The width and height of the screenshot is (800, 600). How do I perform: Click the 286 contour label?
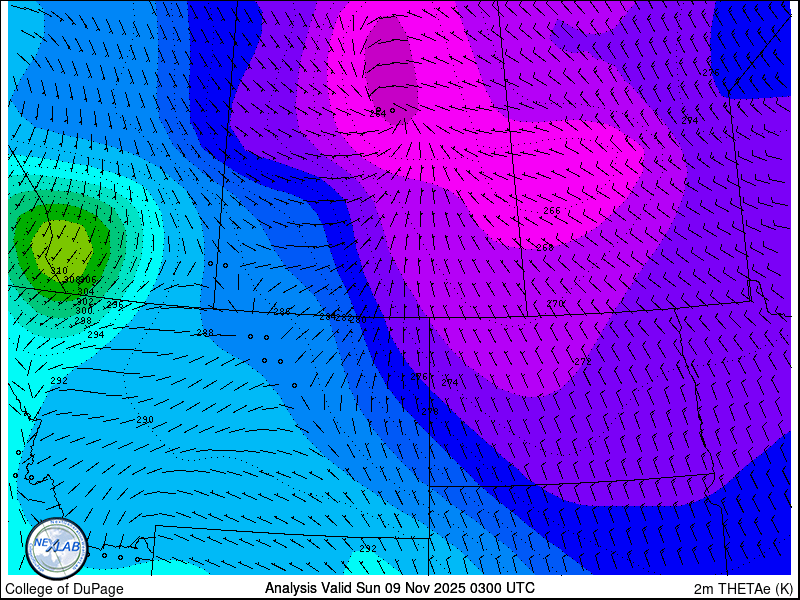click(282, 311)
